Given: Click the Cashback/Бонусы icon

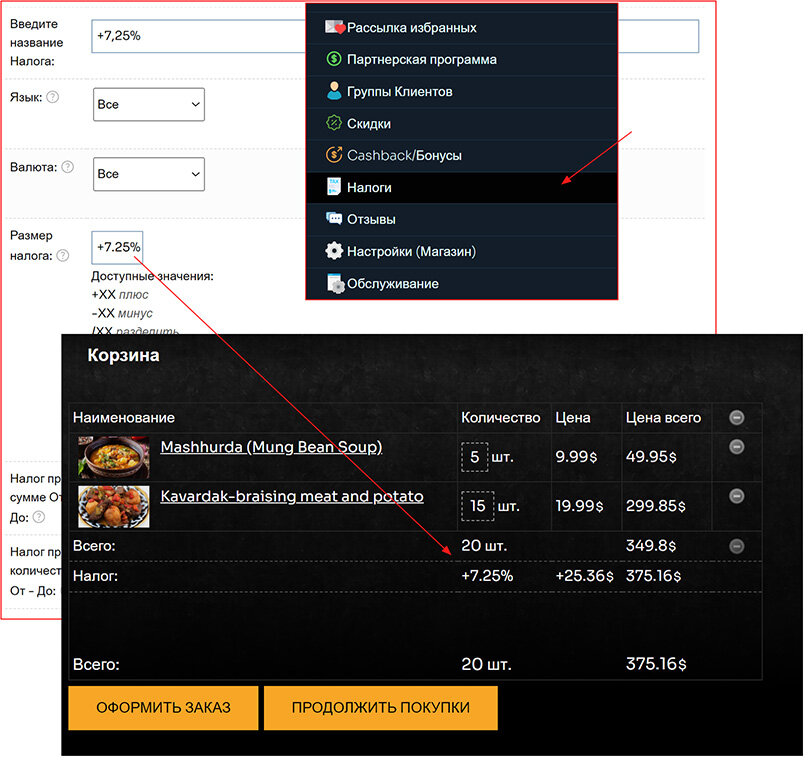Looking at the screenshot, I should point(334,156).
